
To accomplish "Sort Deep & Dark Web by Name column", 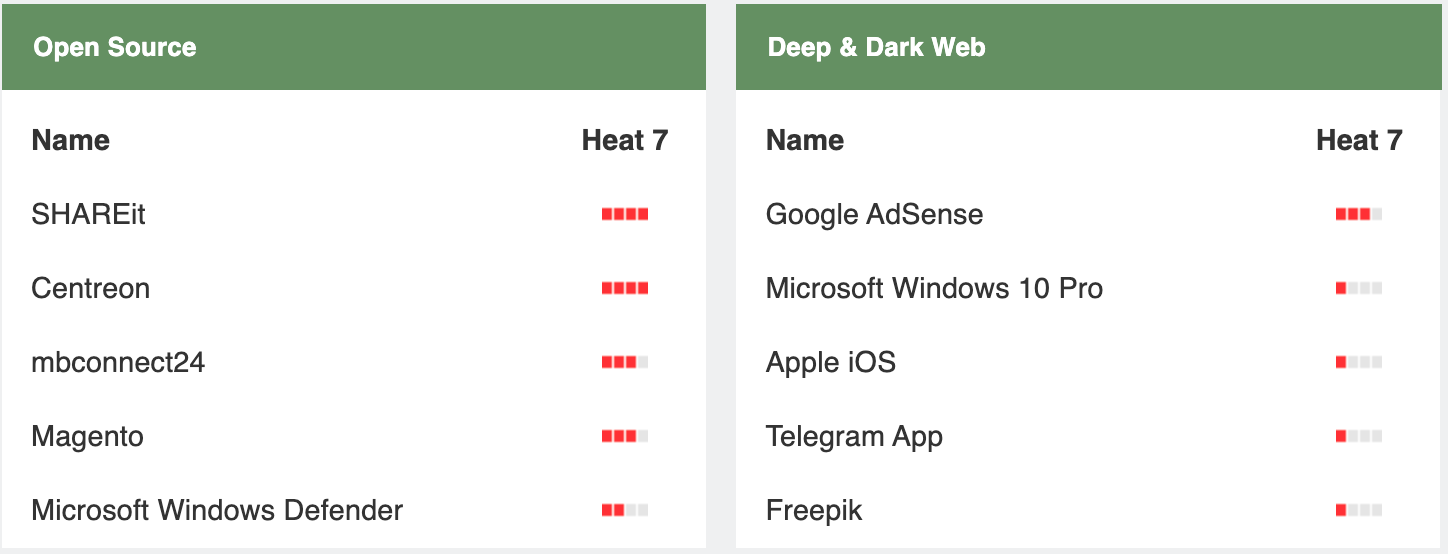I will point(804,140).
